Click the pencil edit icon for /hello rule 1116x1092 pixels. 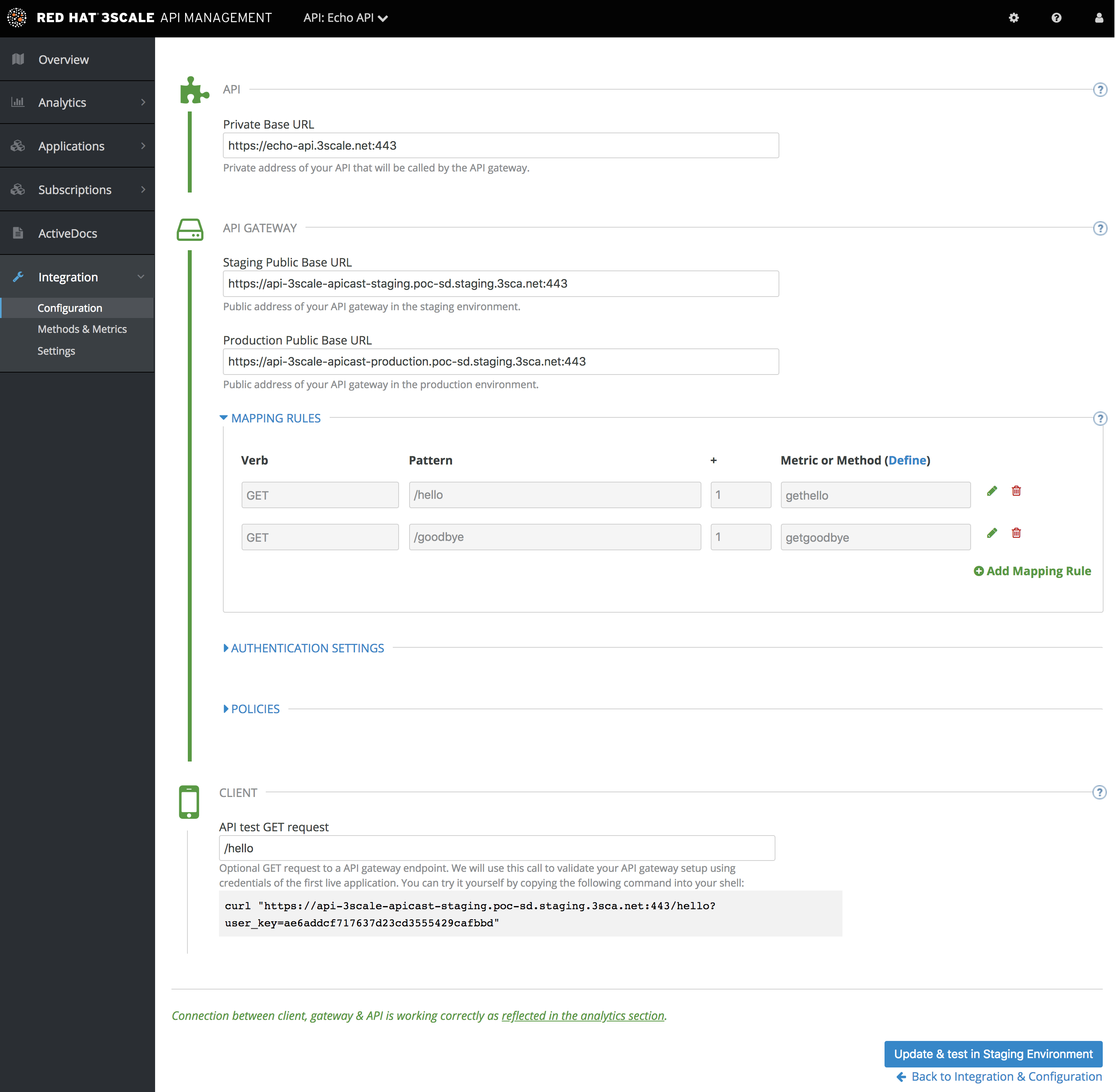click(992, 491)
